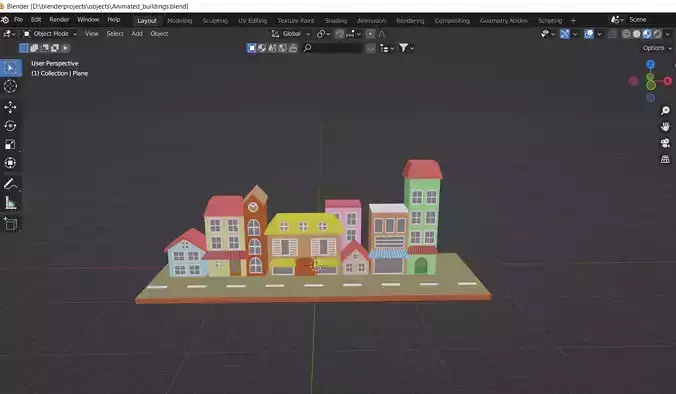Select the Rotate tool
The width and height of the screenshot is (676, 394).
click(10, 126)
